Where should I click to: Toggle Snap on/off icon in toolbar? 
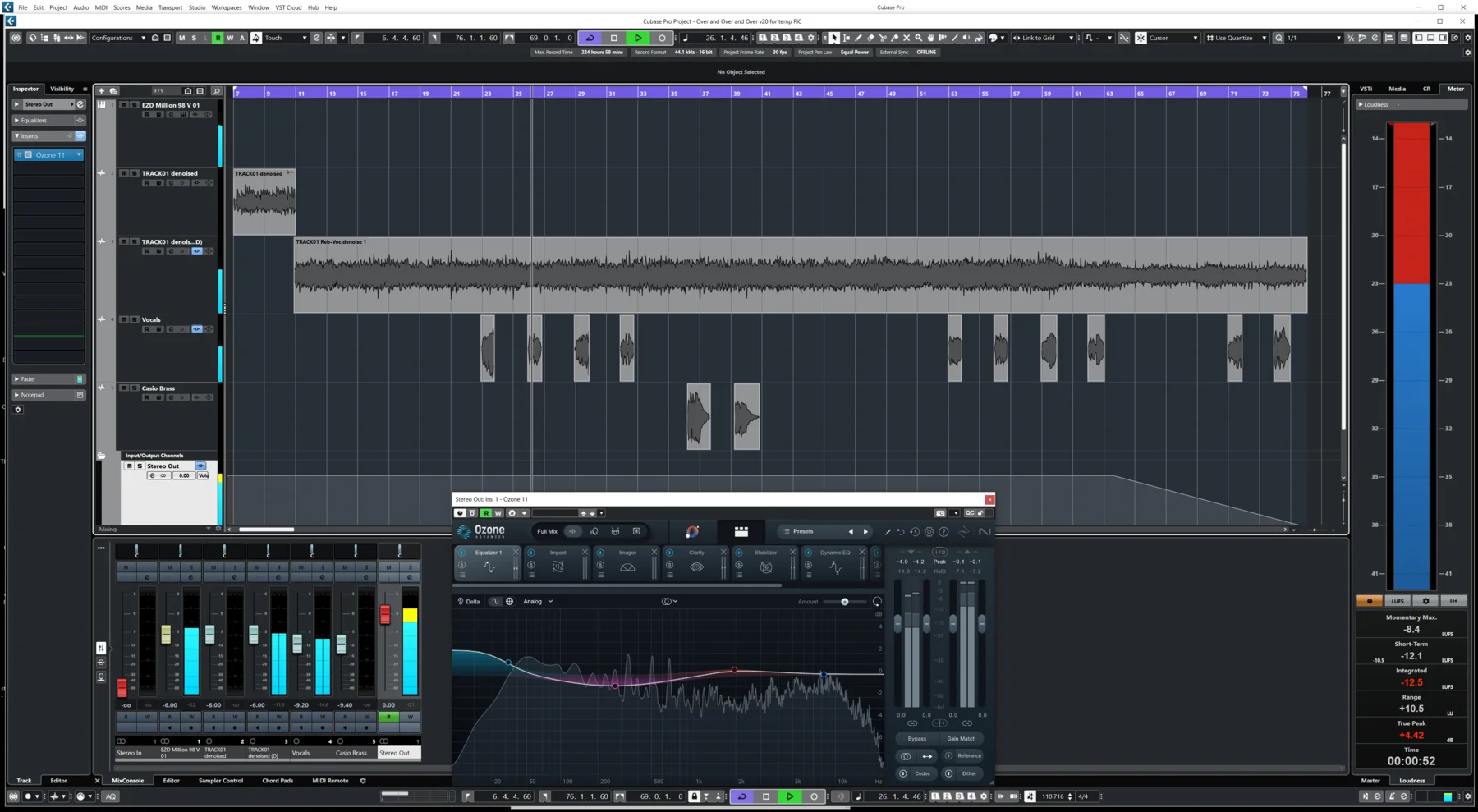(1141, 38)
